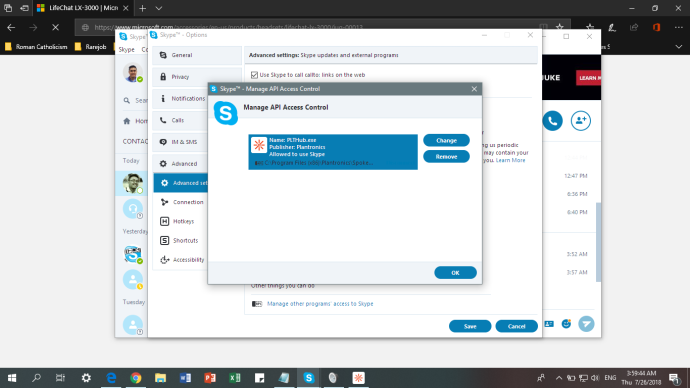Open the Notifications options section

[x=180, y=99]
